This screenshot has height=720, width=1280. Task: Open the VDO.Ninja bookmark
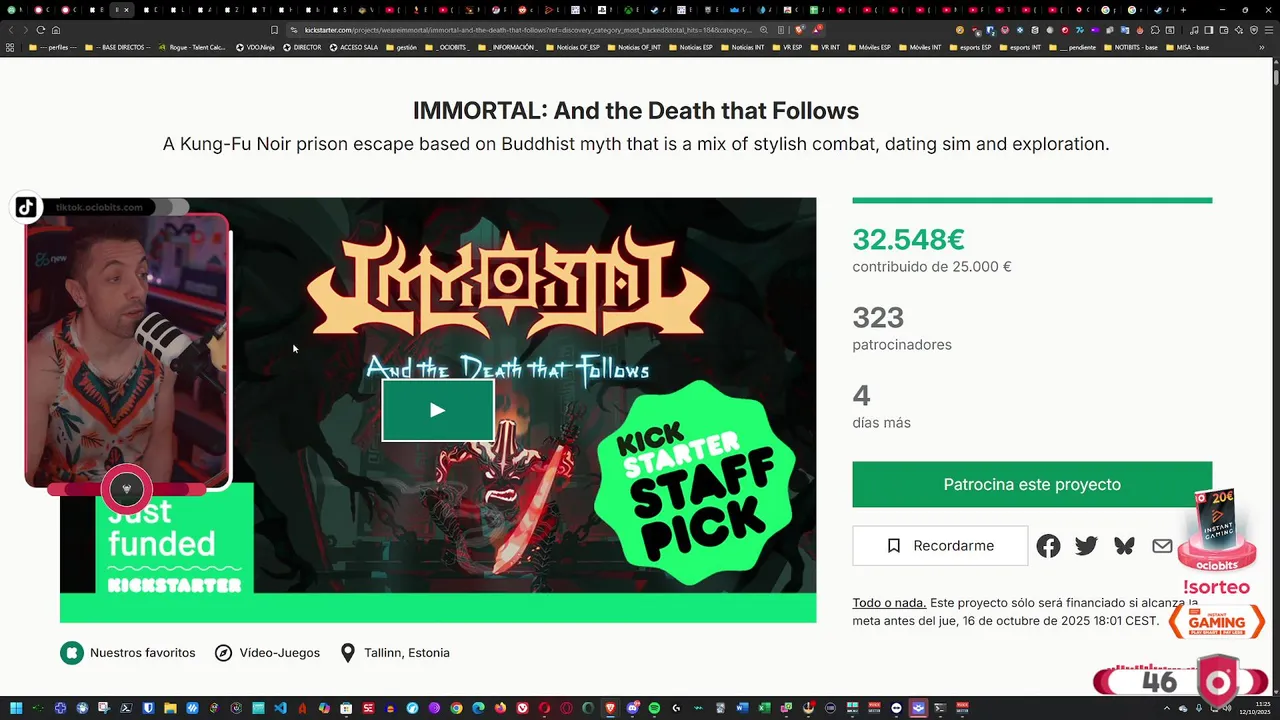255,47
